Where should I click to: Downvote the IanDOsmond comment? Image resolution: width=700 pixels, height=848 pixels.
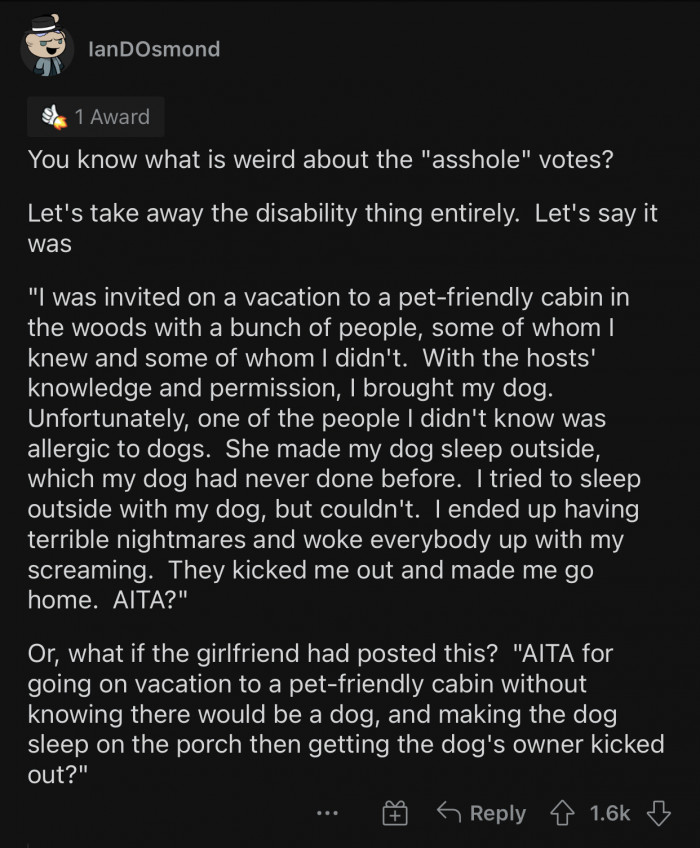pos(660,813)
